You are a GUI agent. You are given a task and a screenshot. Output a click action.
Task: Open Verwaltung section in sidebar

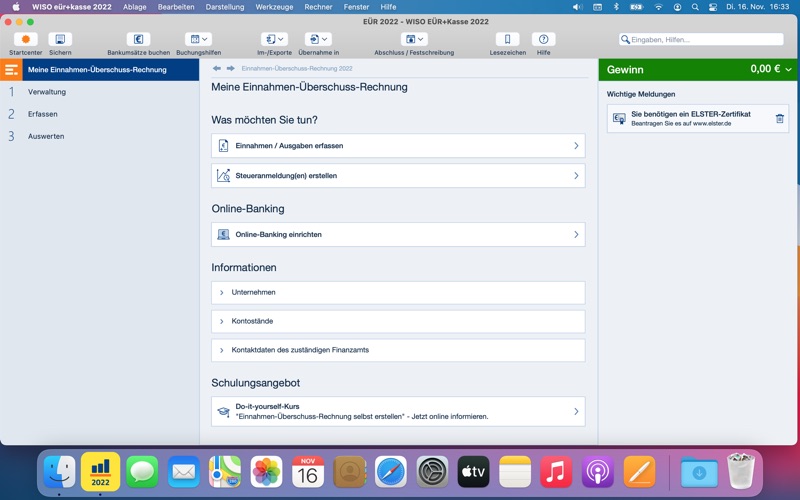click(47, 92)
